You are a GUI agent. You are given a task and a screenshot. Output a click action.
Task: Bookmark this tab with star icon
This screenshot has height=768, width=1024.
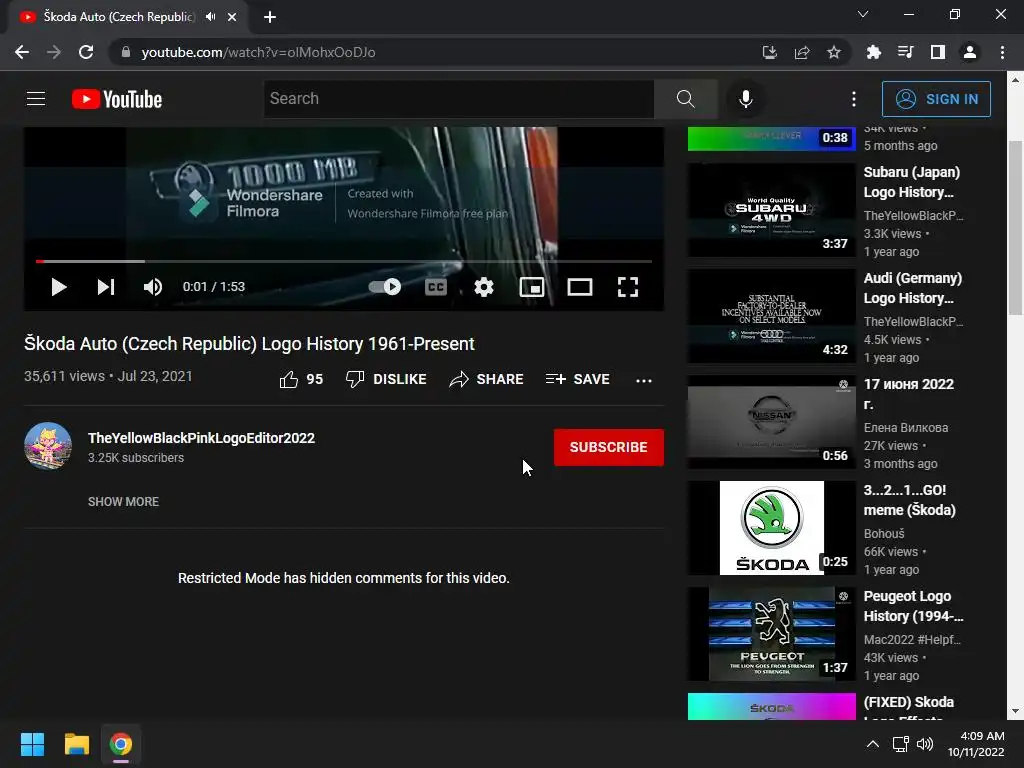(833, 52)
